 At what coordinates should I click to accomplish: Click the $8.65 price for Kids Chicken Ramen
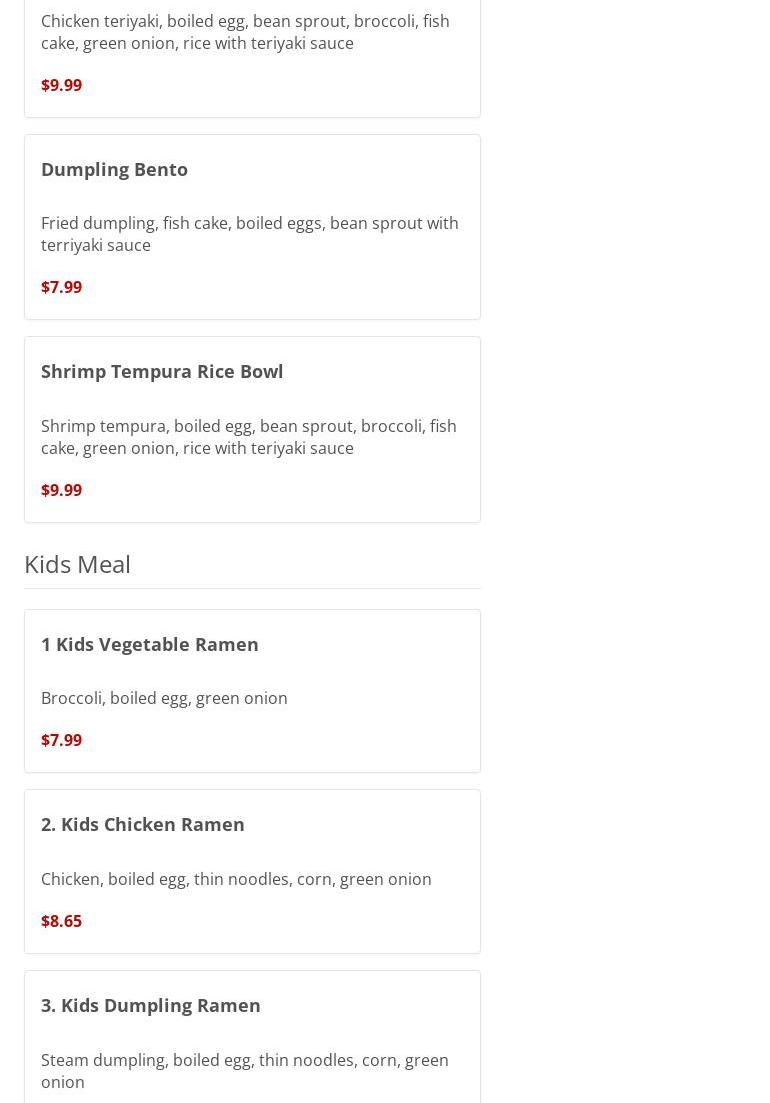pyautogui.click(x=61, y=921)
